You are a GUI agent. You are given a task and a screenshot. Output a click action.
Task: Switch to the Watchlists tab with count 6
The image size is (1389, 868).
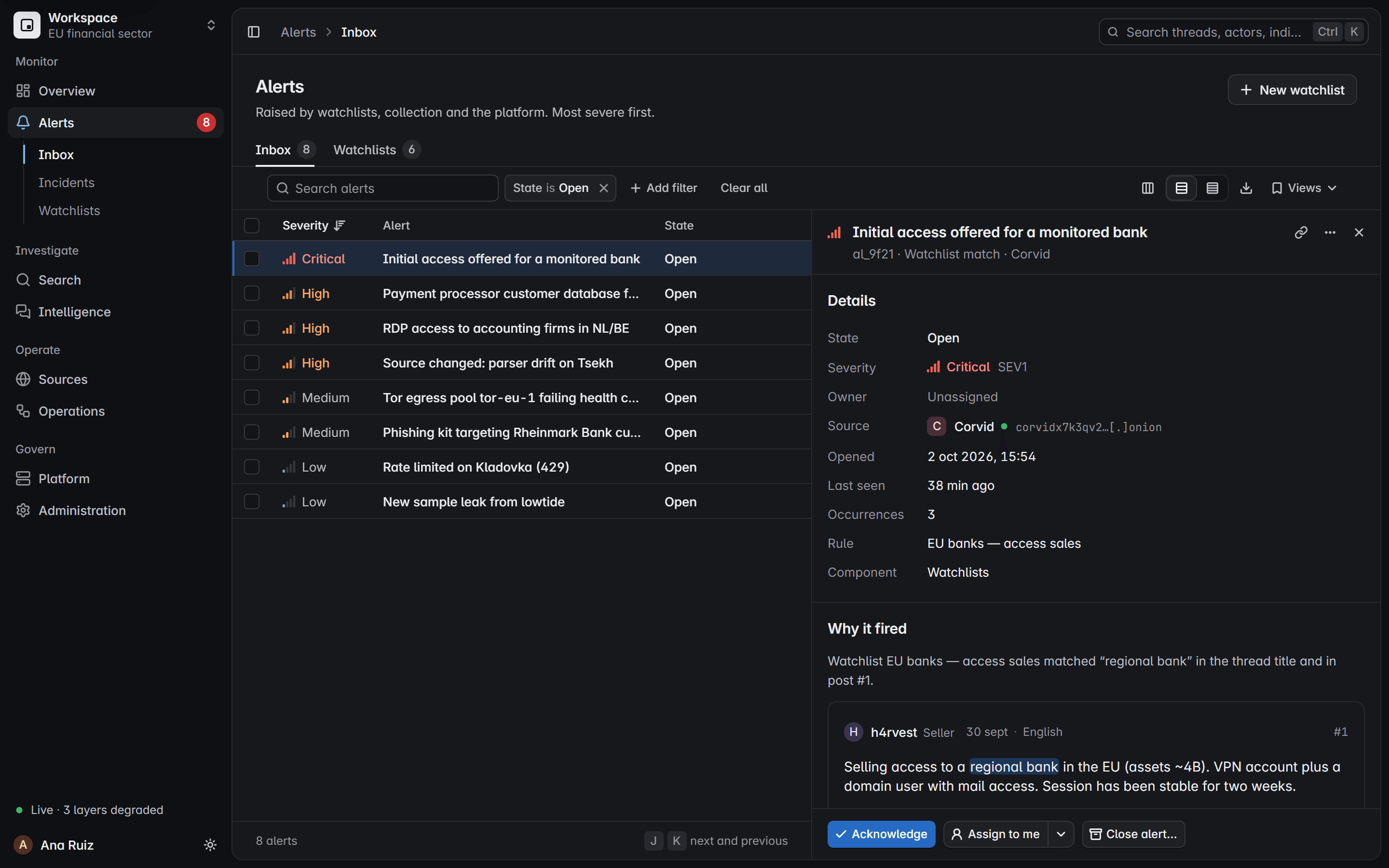(x=377, y=150)
